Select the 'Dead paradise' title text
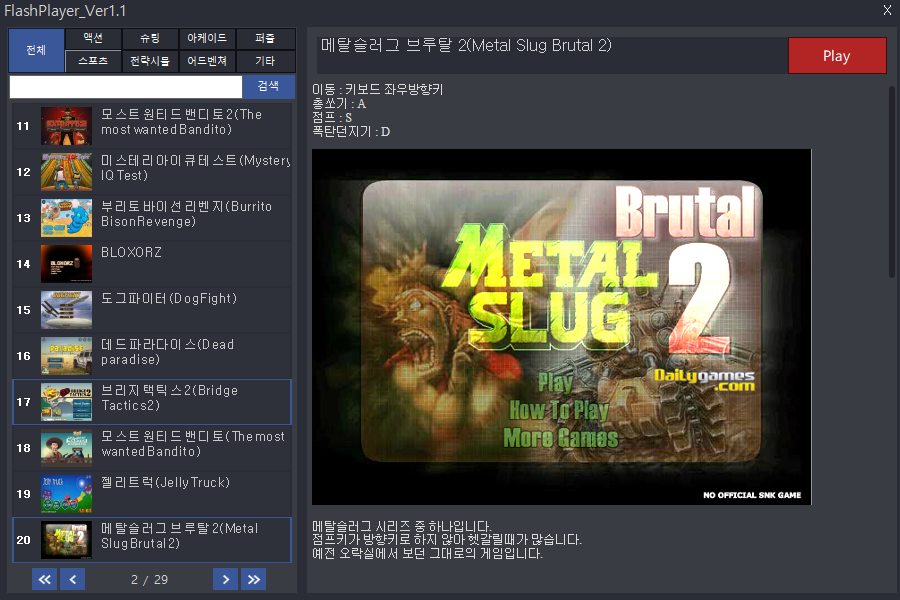 (x=168, y=351)
